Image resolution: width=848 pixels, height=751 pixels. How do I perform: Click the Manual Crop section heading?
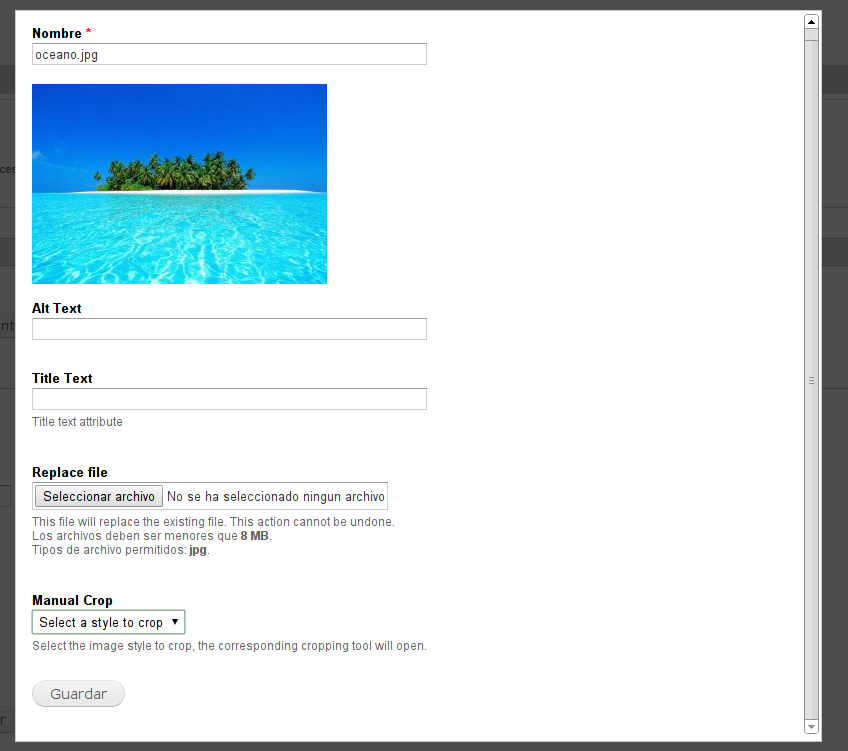70,599
